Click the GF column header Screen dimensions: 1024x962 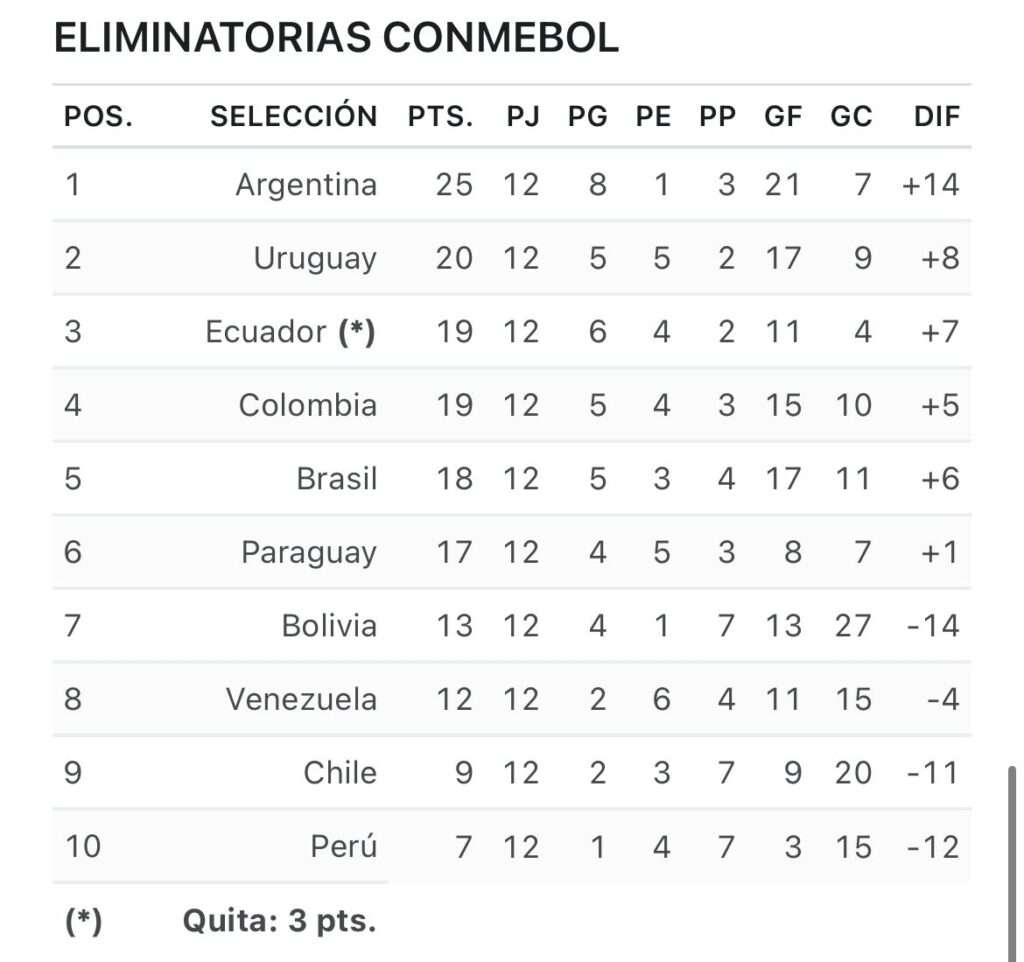(x=783, y=116)
